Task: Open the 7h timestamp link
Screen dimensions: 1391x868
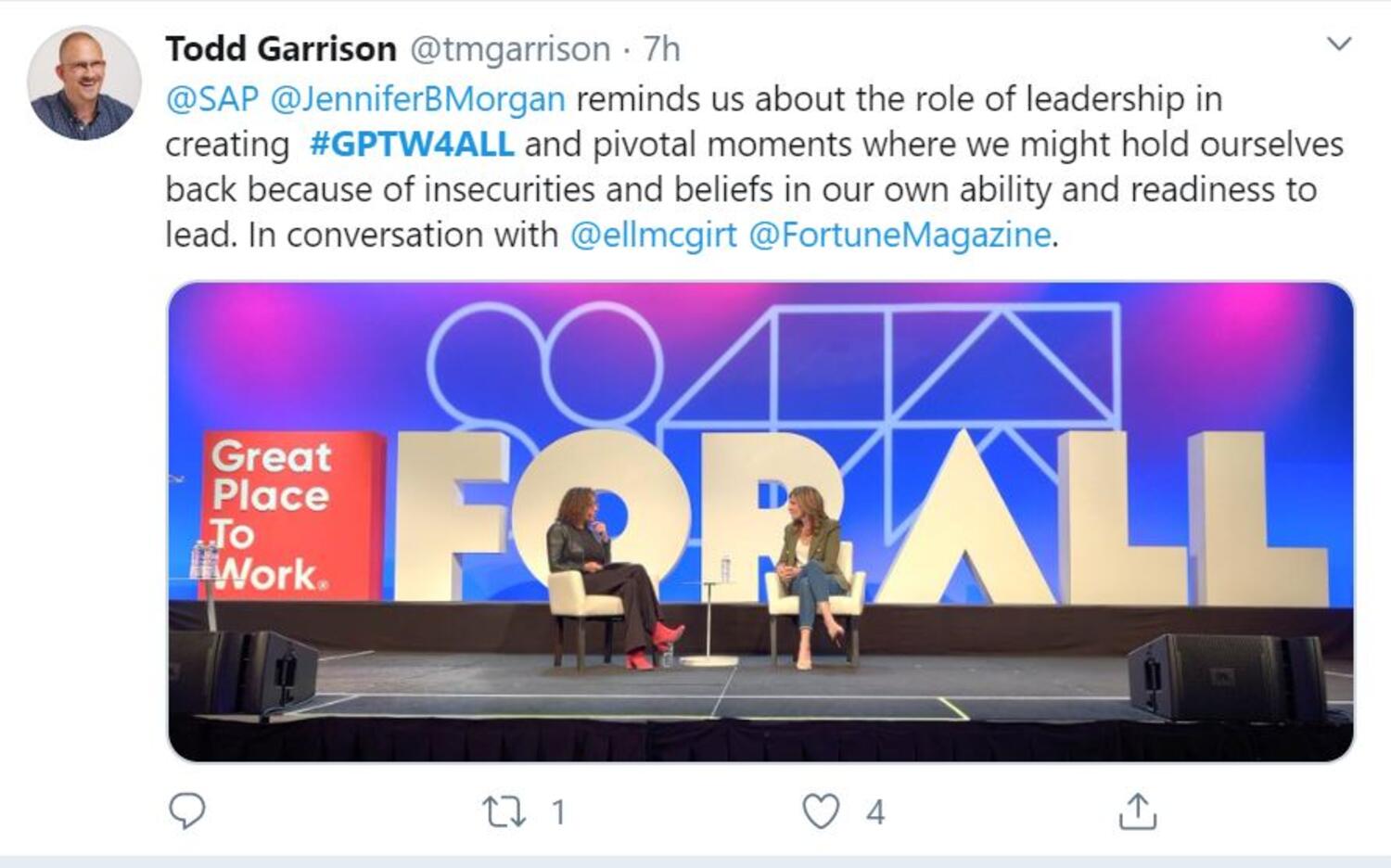Action: [x=662, y=49]
